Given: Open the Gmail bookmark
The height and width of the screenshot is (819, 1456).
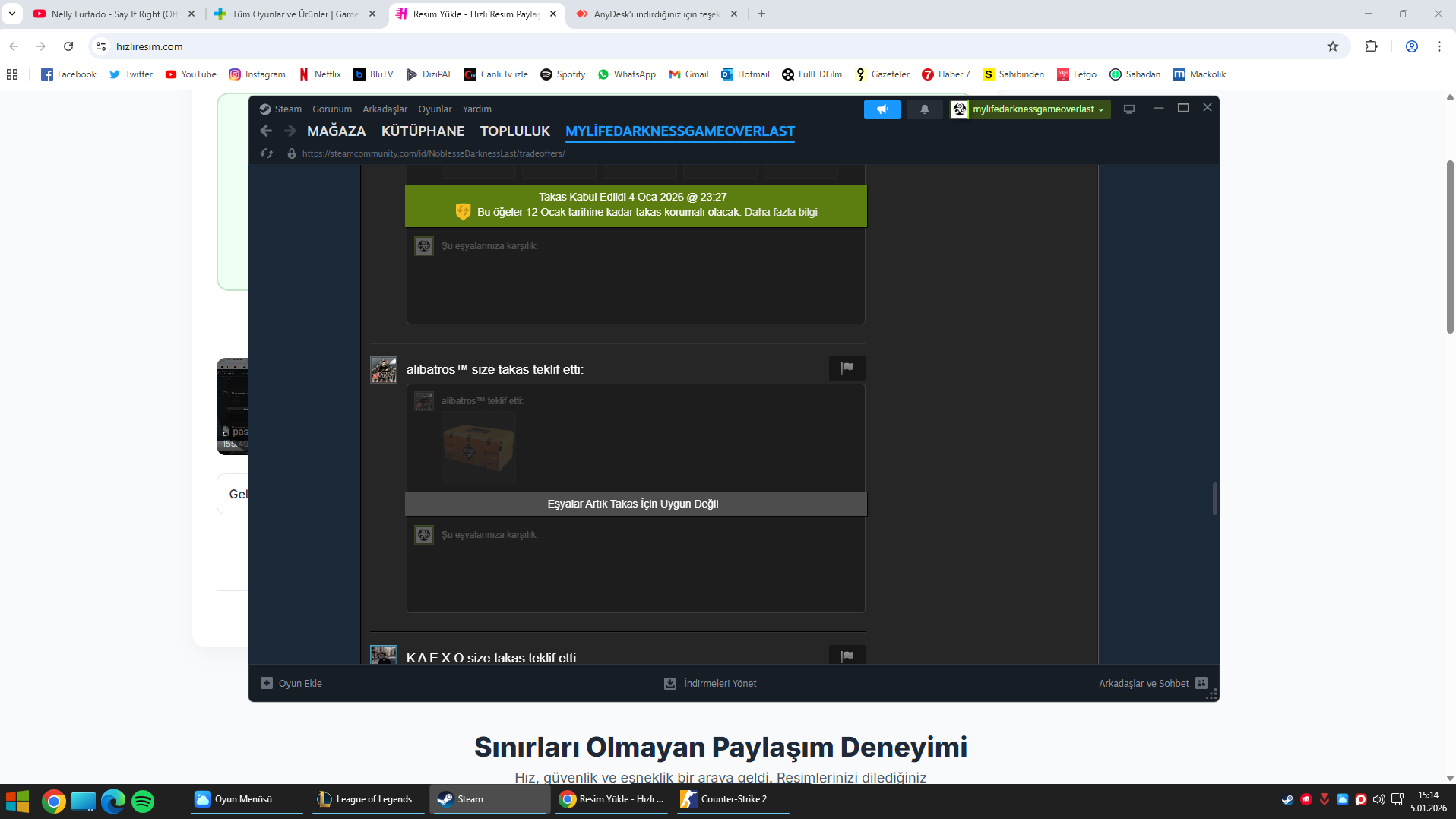Looking at the screenshot, I should [688, 74].
